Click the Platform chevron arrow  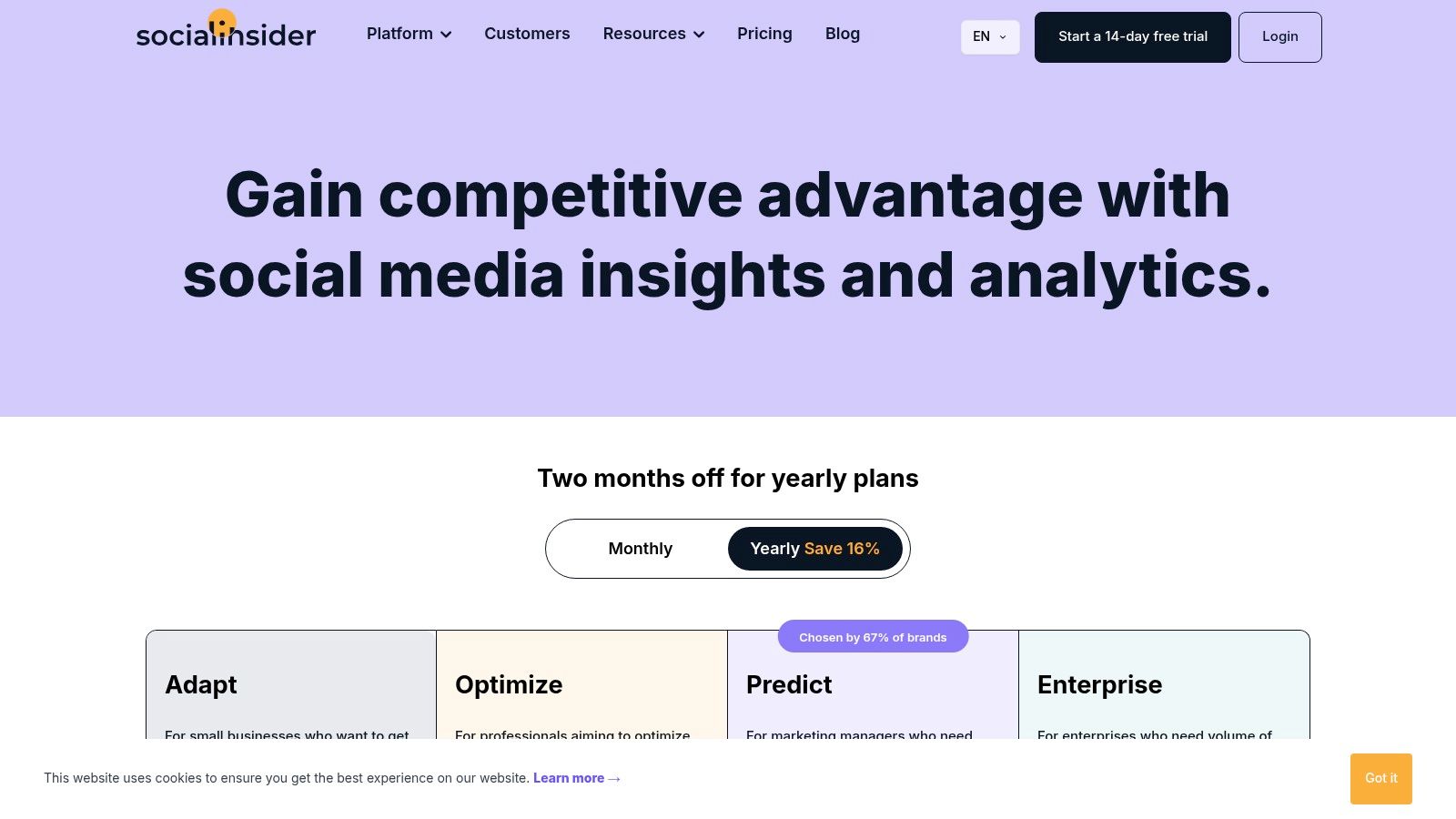click(446, 35)
